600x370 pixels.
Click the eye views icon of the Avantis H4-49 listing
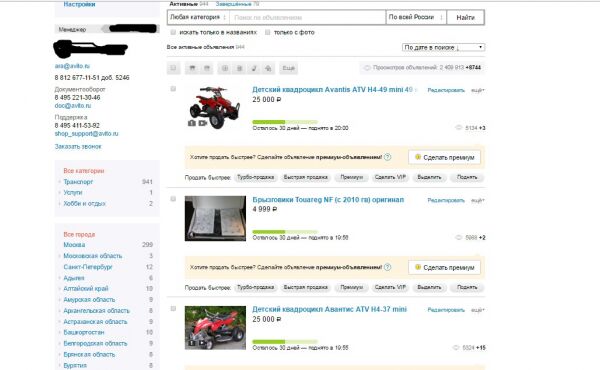click(x=458, y=127)
